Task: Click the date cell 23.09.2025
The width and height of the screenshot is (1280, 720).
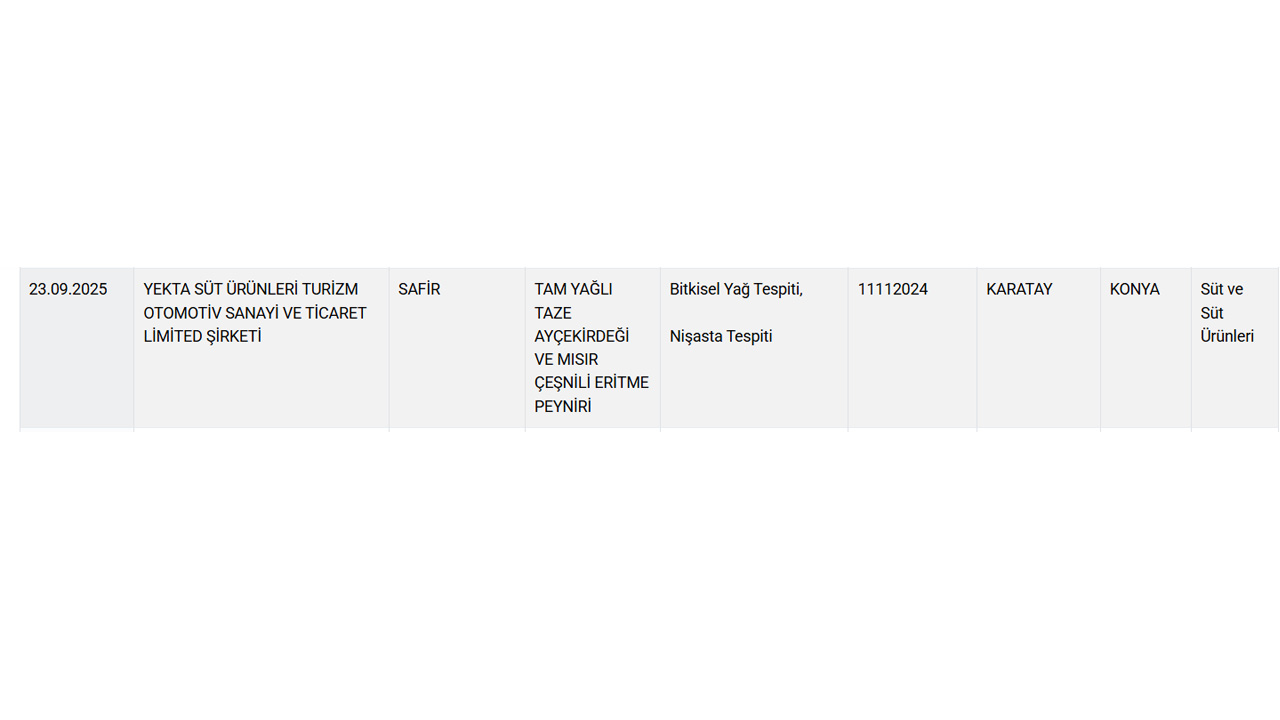Action: point(68,289)
